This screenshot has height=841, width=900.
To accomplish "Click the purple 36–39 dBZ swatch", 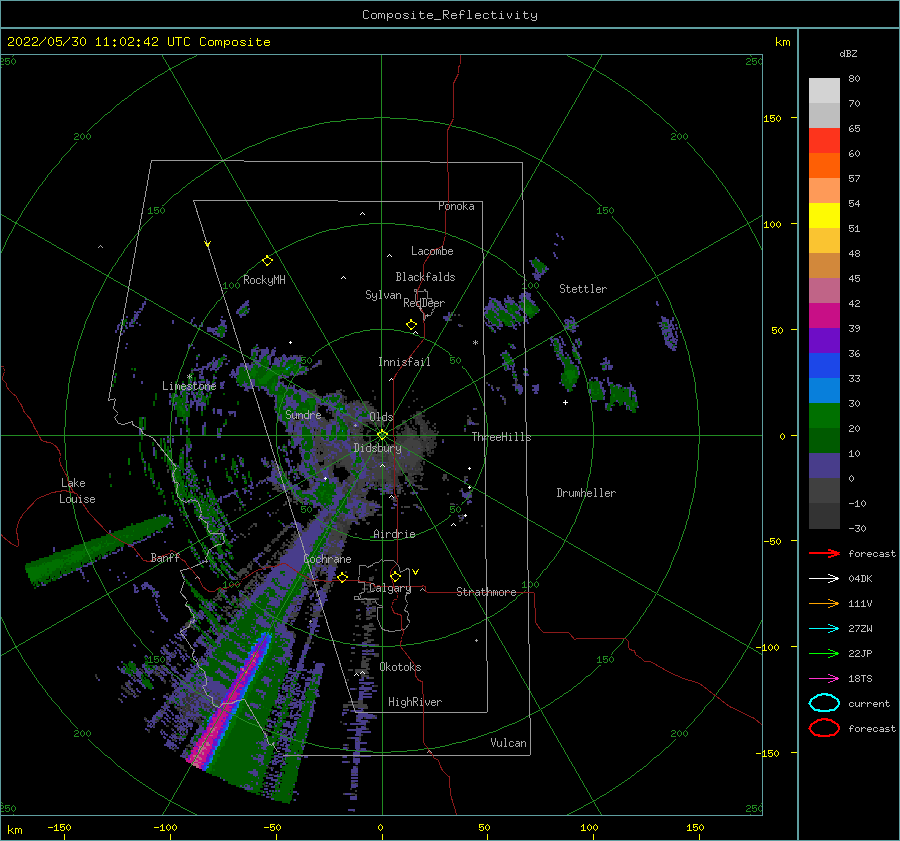I will click(x=824, y=341).
